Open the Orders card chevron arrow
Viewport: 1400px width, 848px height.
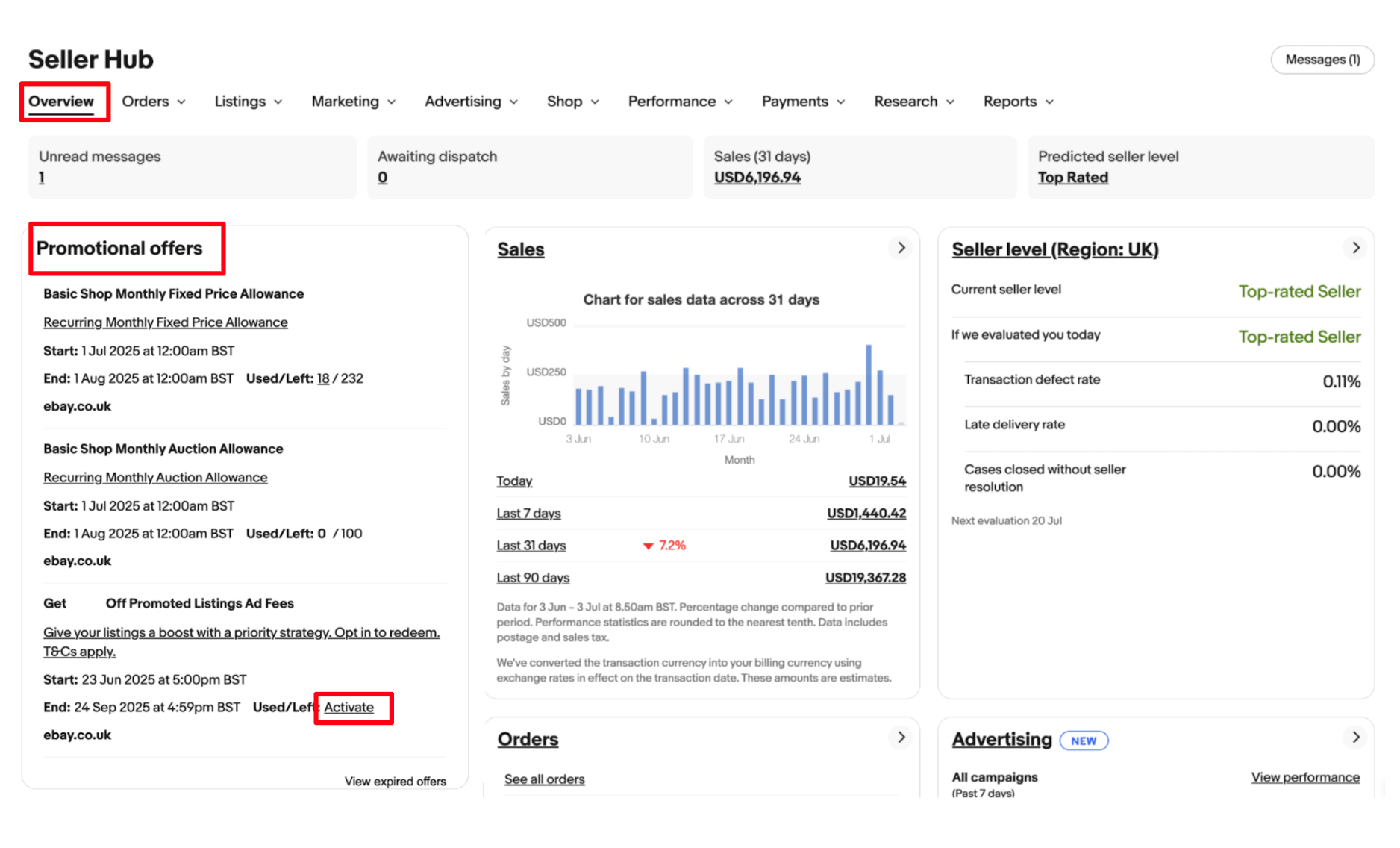(901, 738)
